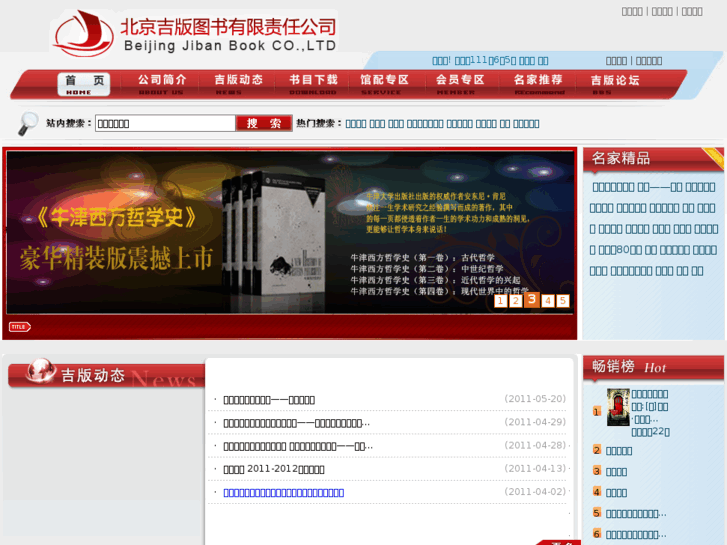Viewport: 727px width, 545px height.
Task: Open blue underlined news link dated 2011-04-02
Action: [x=284, y=493]
